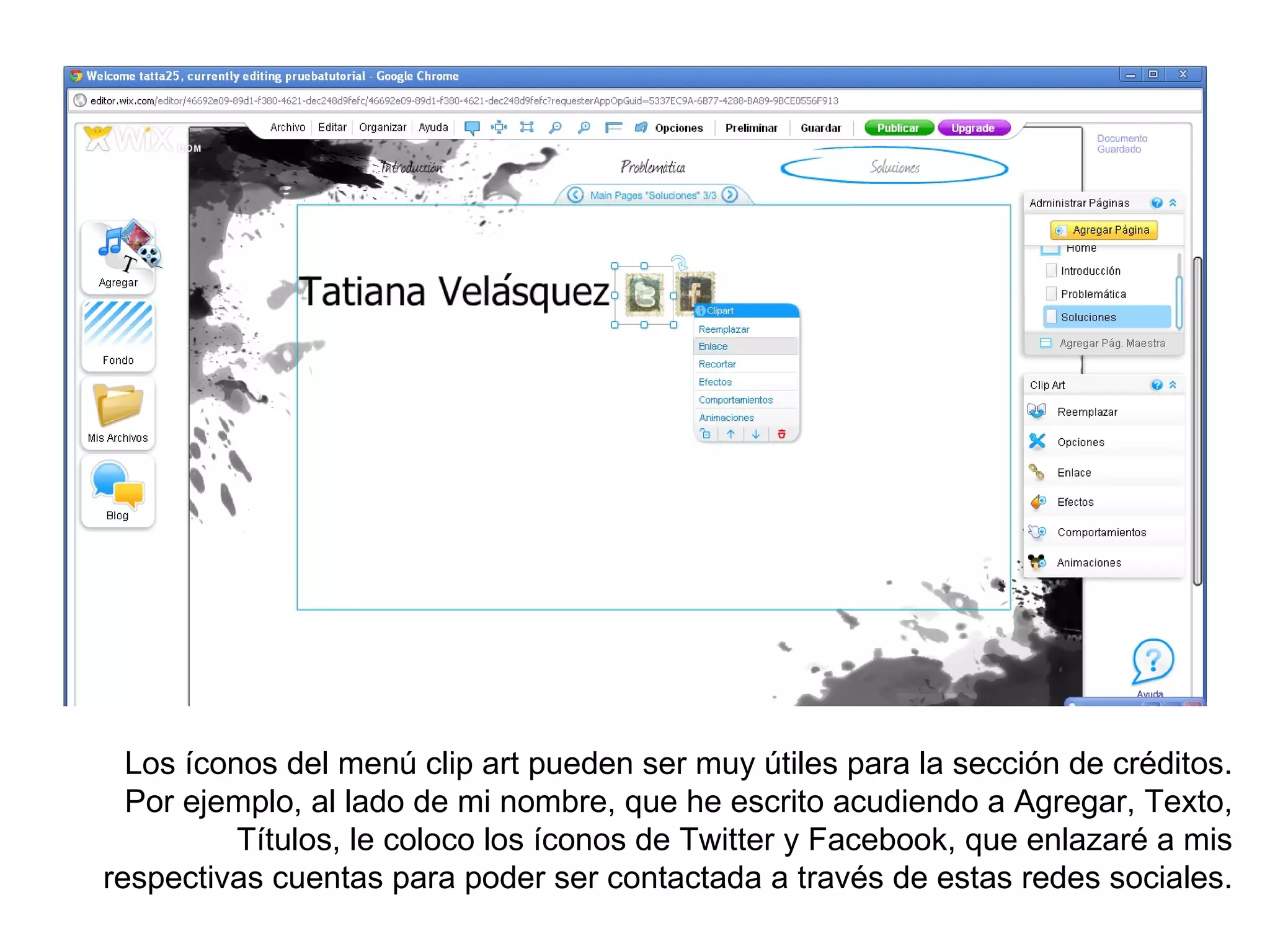Click the red delete trash icon
The image size is (1270, 952).
781,434
